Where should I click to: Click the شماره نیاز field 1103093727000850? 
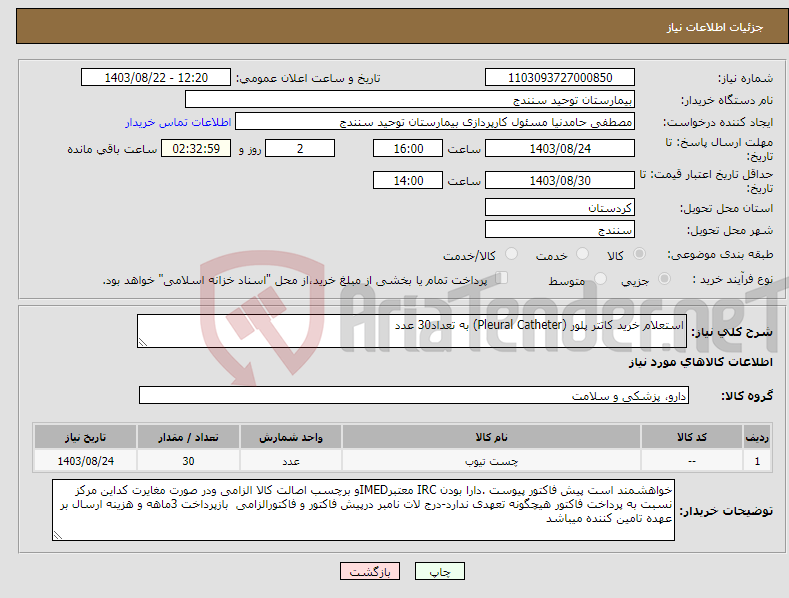coord(560,78)
